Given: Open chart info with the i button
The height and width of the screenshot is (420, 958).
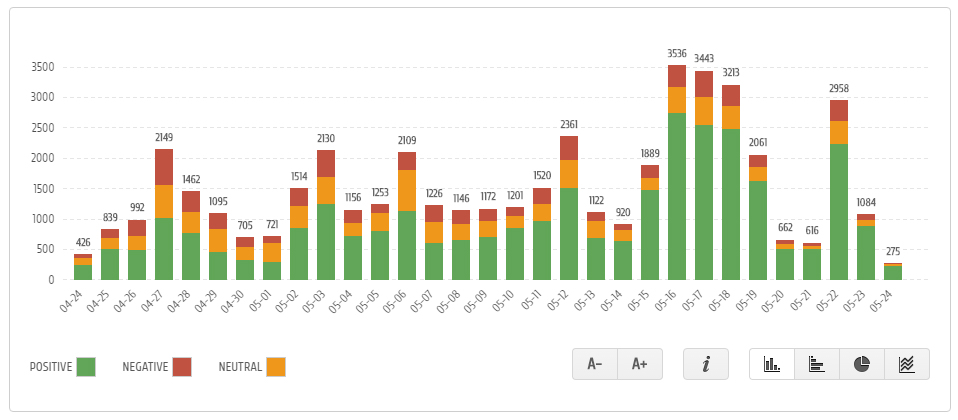Looking at the screenshot, I should pos(706,364).
